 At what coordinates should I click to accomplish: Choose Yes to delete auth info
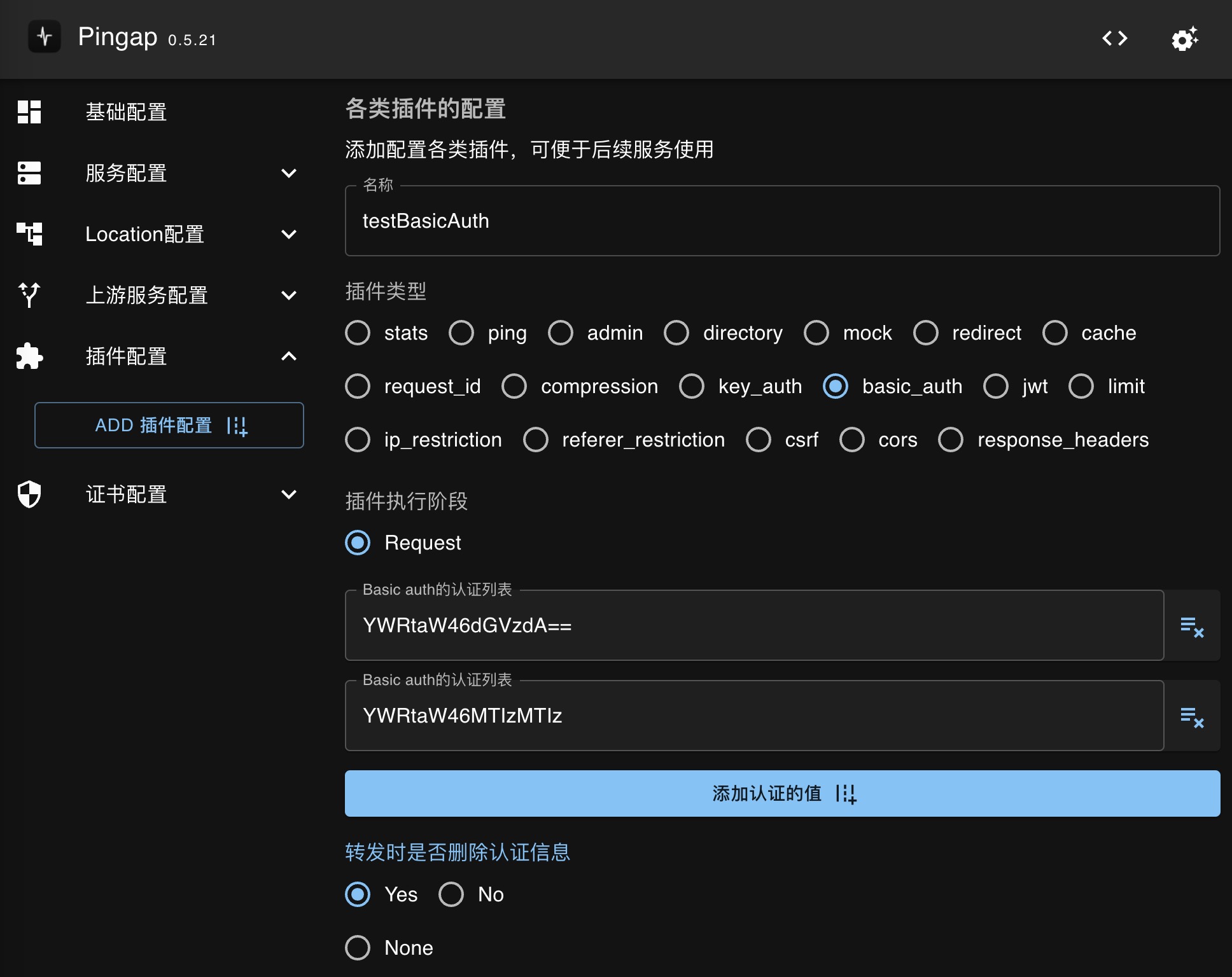point(358,894)
